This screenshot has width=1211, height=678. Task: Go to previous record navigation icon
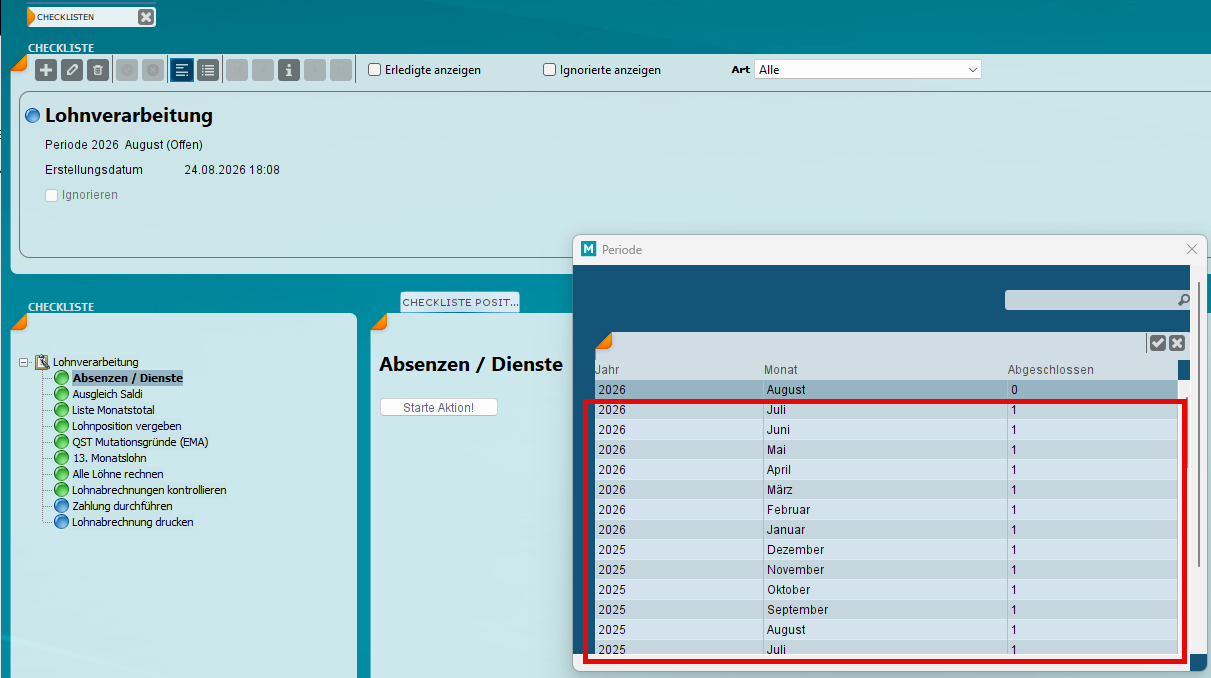pos(263,70)
